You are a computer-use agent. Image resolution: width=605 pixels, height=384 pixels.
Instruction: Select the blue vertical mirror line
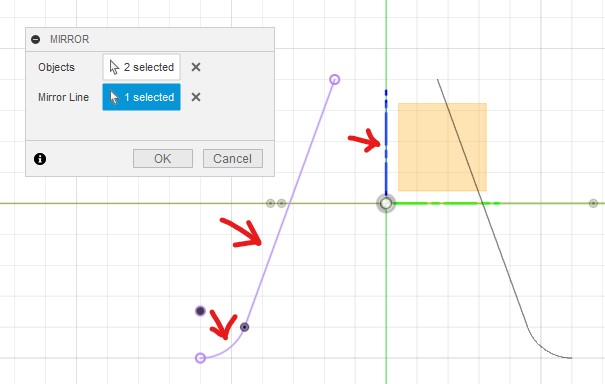click(386, 143)
